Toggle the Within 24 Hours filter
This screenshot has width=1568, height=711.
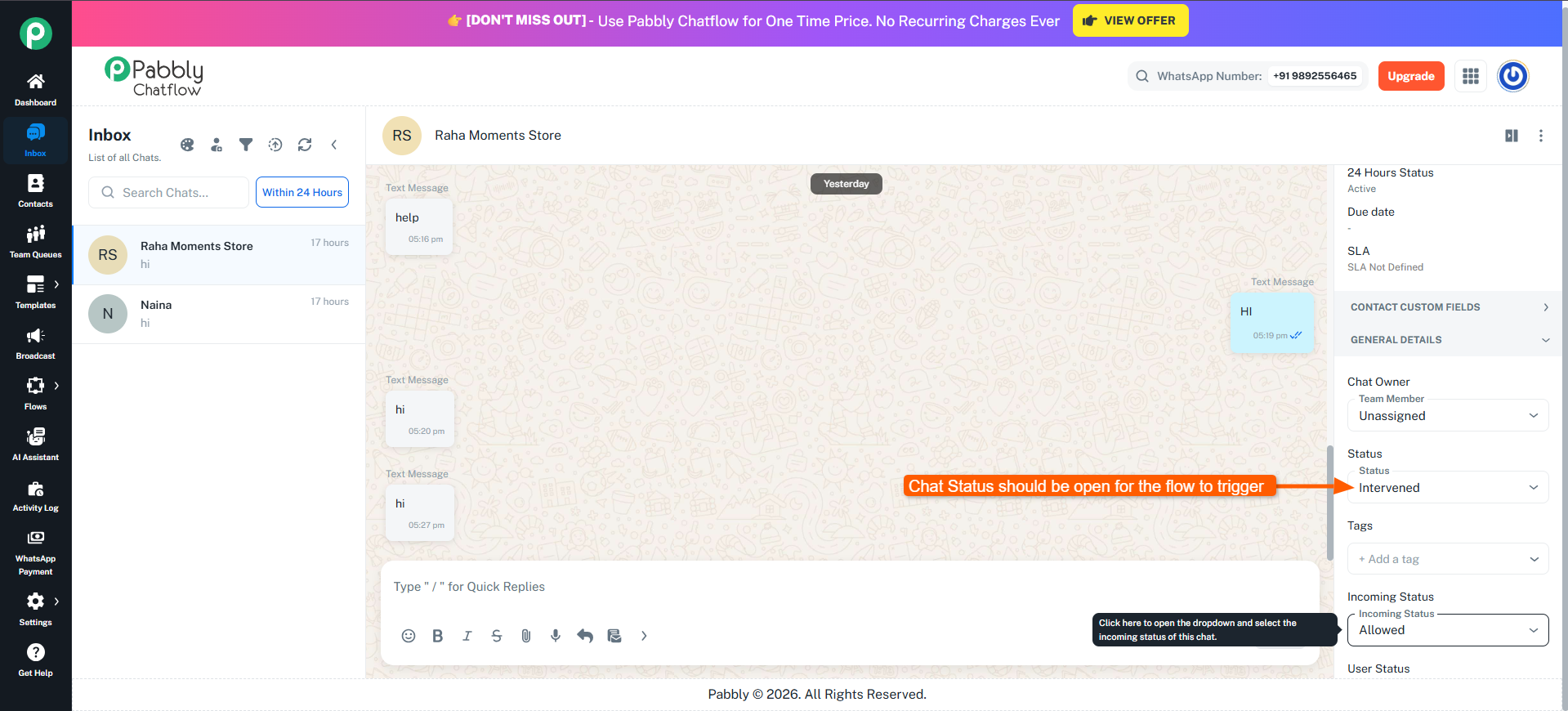tap(302, 192)
